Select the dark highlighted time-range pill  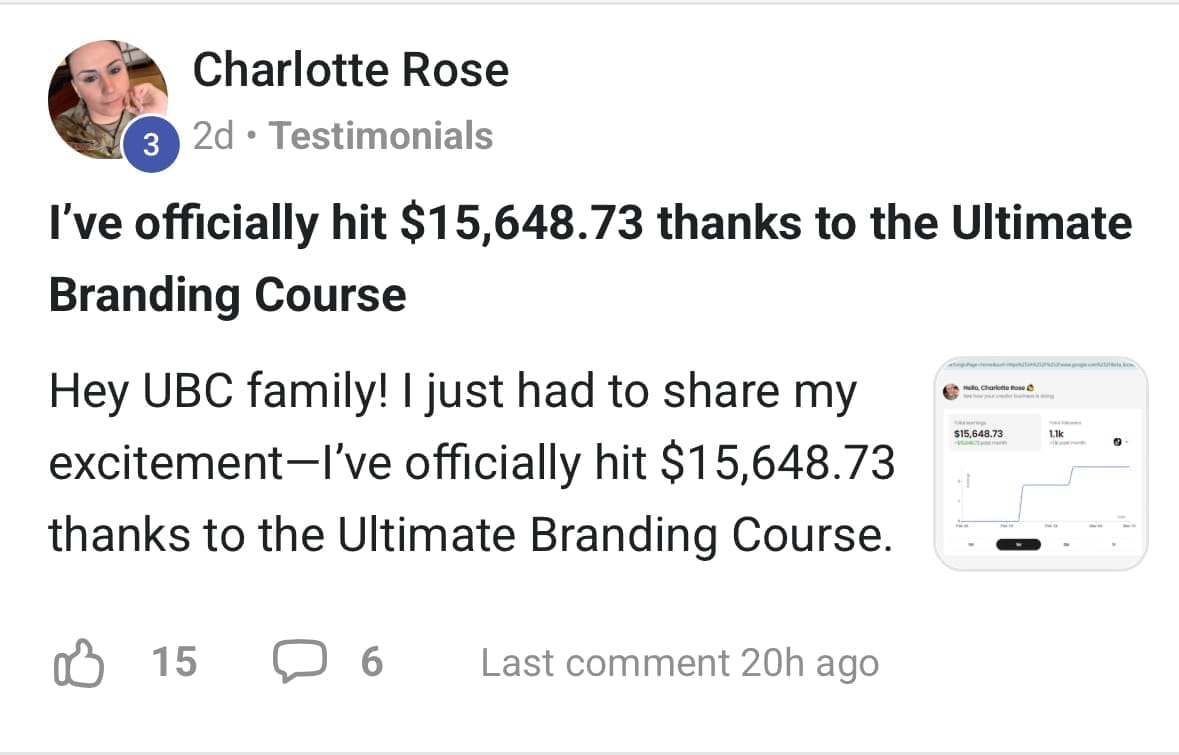(x=1018, y=544)
